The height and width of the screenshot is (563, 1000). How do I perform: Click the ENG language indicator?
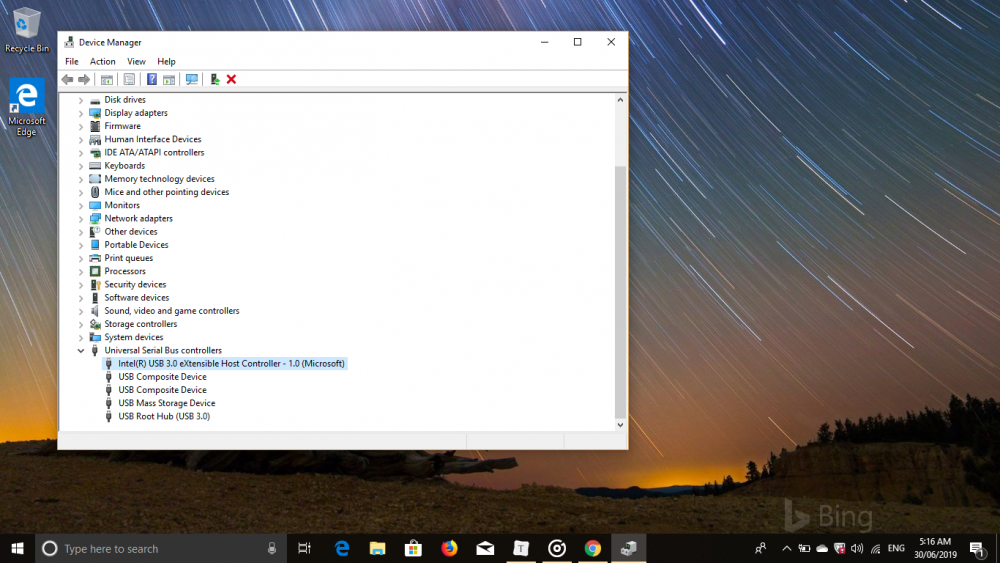(x=896, y=548)
